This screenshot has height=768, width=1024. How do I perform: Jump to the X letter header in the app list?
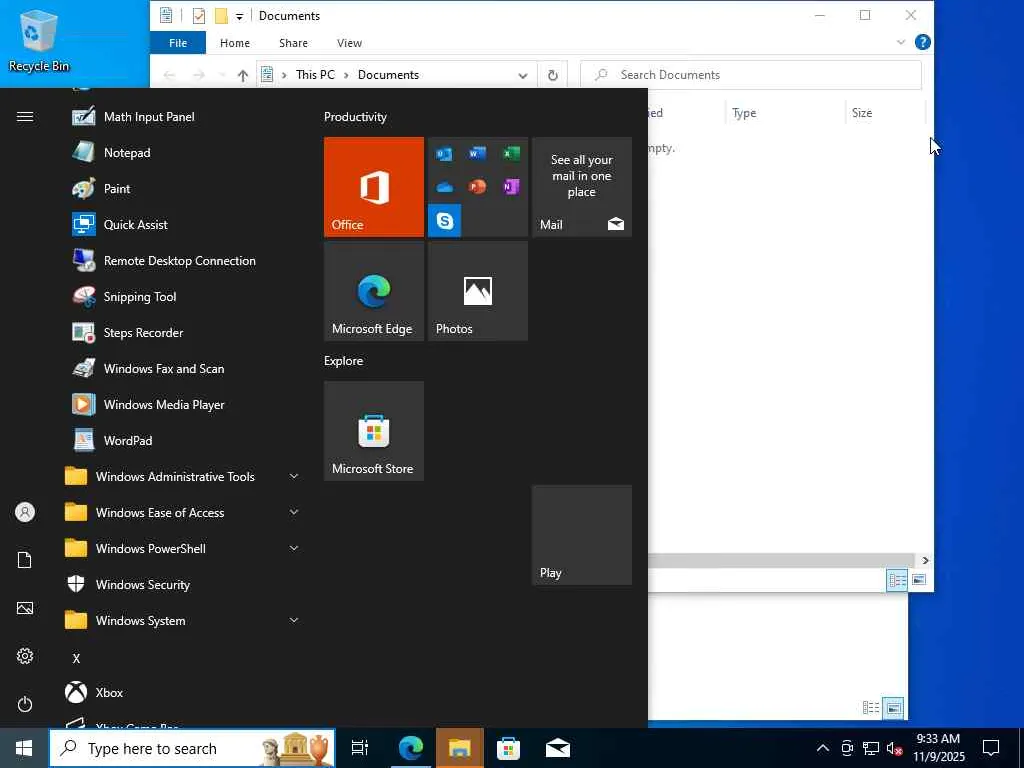(x=76, y=658)
